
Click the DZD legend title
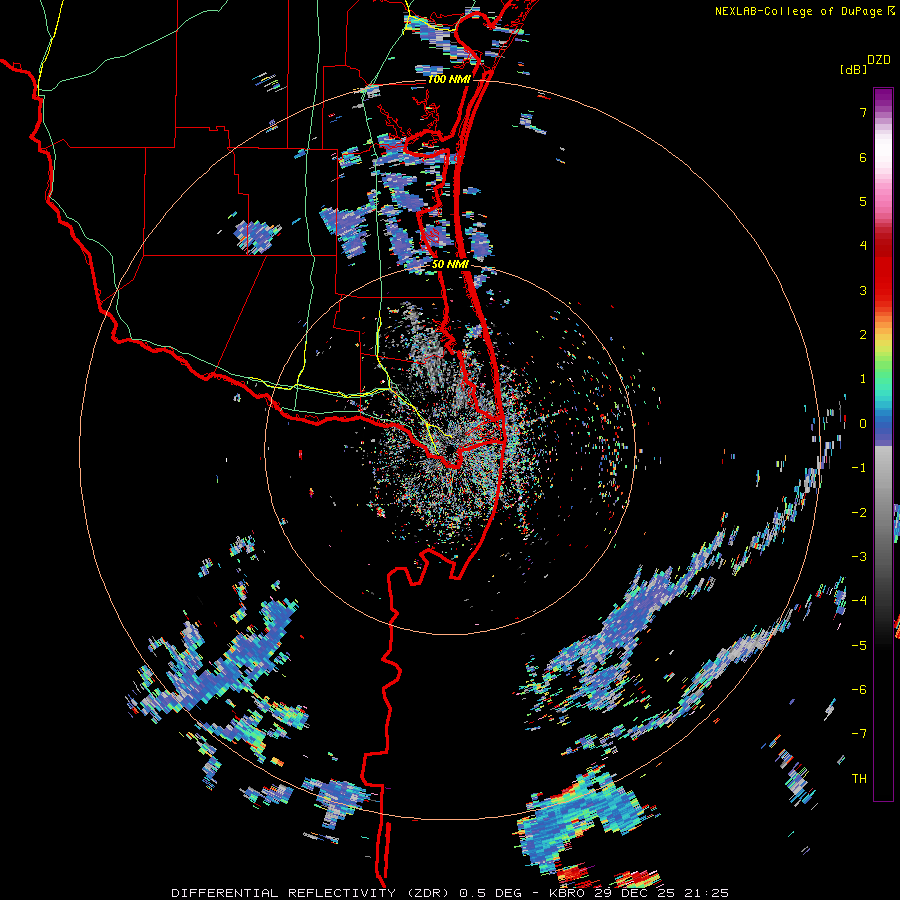tap(879, 60)
